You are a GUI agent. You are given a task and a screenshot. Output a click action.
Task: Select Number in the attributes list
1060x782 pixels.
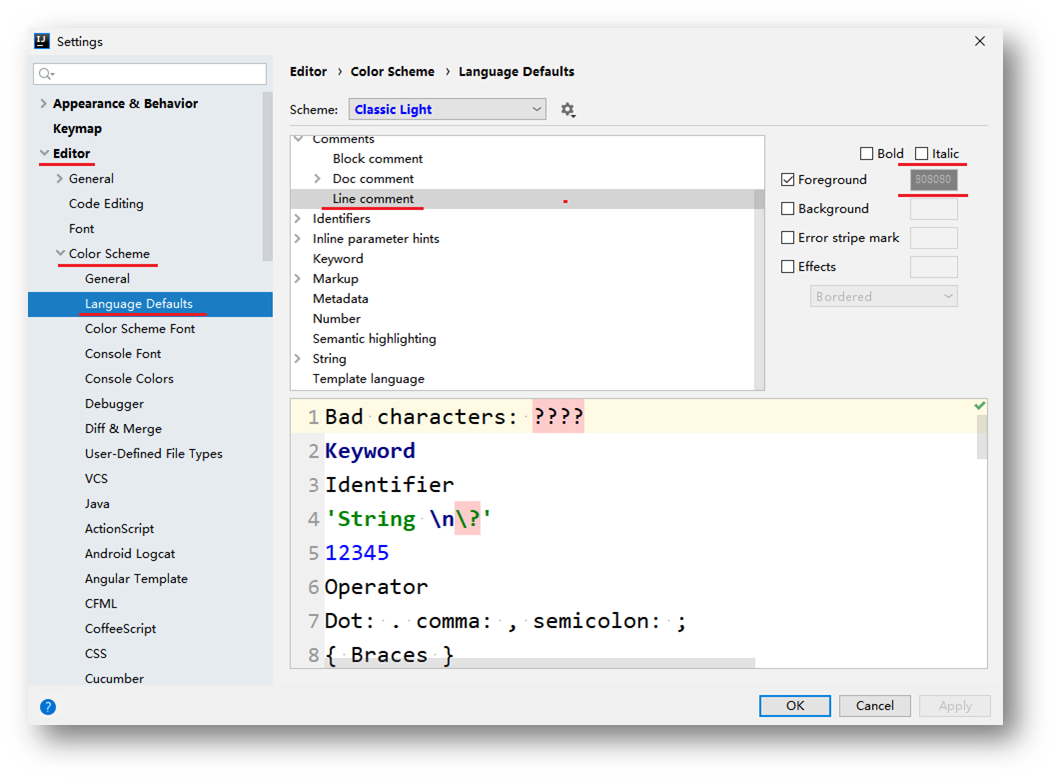[x=337, y=318]
